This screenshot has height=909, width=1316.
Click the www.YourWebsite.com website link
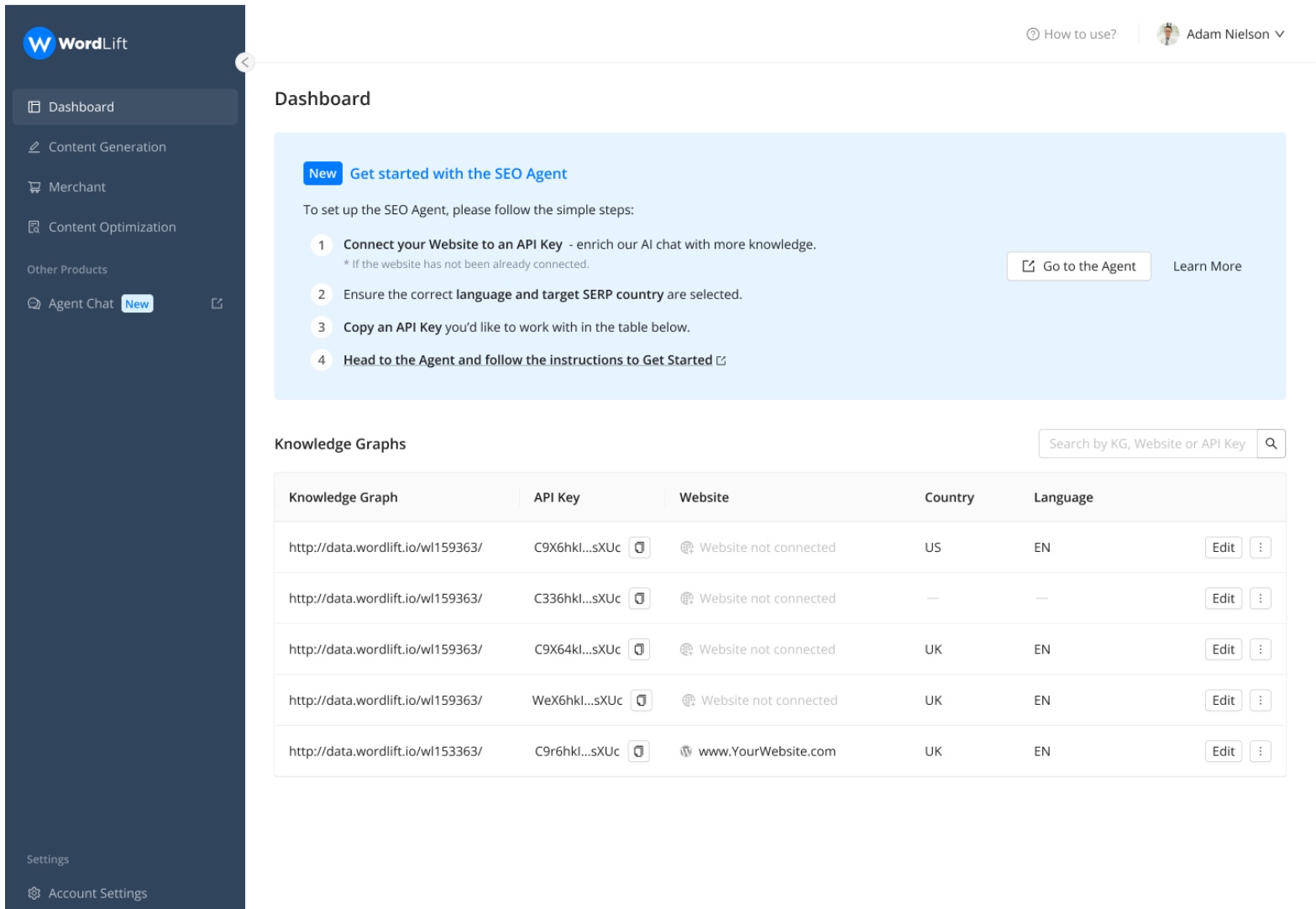[x=767, y=751]
